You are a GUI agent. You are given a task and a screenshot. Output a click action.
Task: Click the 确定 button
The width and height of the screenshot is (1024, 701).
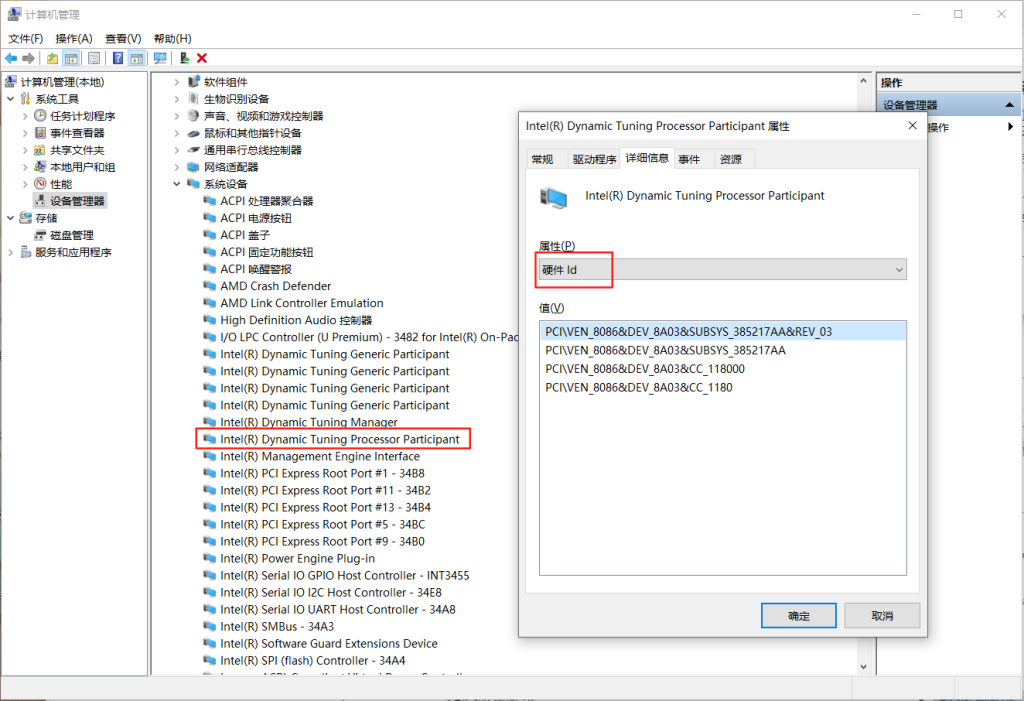[x=798, y=616]
